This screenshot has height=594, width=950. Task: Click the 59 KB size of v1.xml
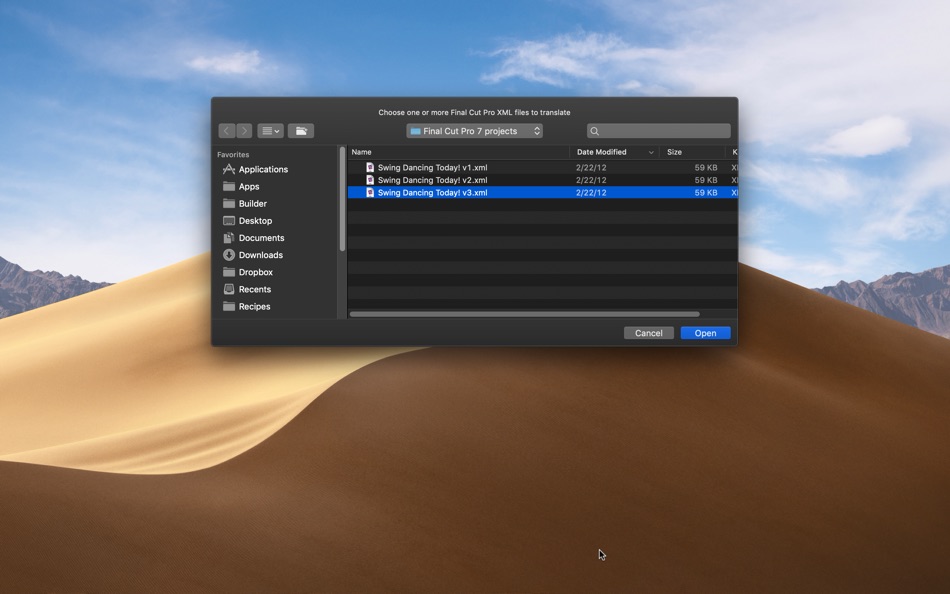tap(706, 167)
